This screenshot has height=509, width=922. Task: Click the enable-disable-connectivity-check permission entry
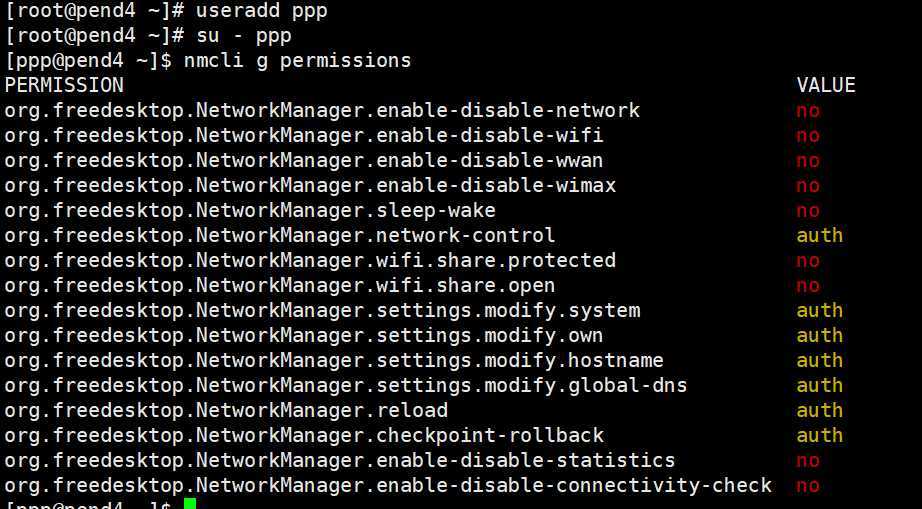click(388, 485)
